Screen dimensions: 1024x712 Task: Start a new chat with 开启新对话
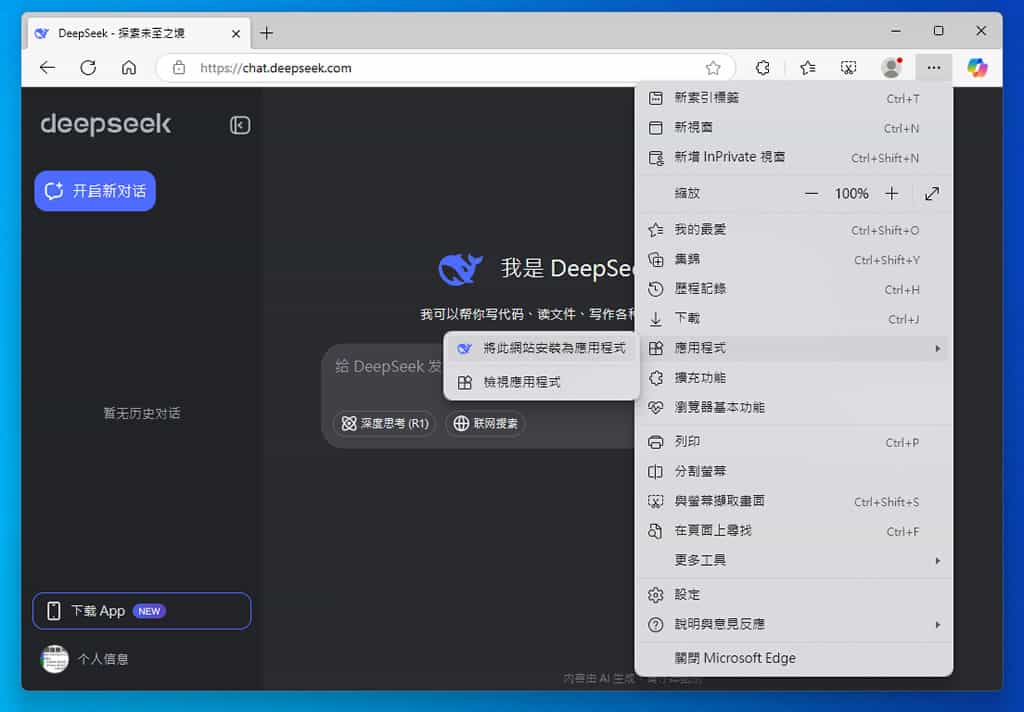coord(95,191)
